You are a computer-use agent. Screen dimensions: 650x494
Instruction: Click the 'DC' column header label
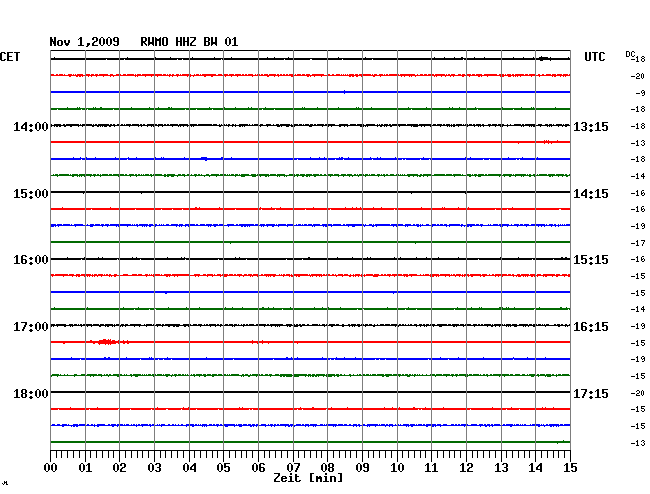(630, 54)
